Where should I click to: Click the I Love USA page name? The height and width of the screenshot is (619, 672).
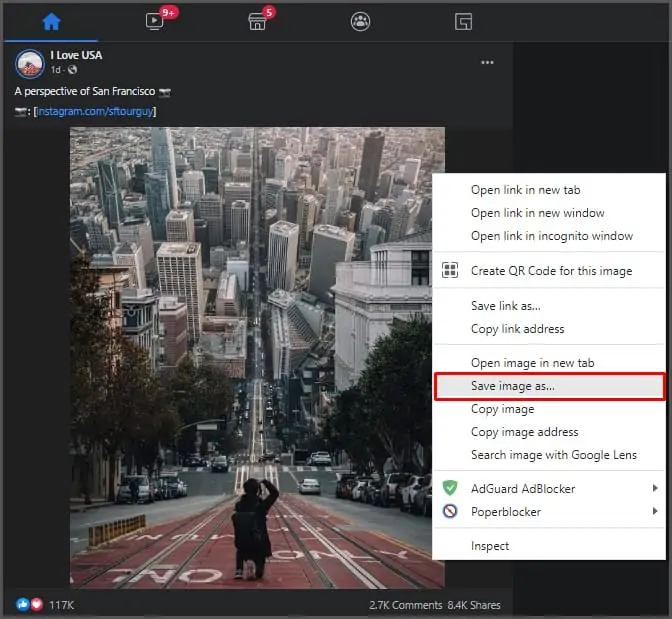76,55
